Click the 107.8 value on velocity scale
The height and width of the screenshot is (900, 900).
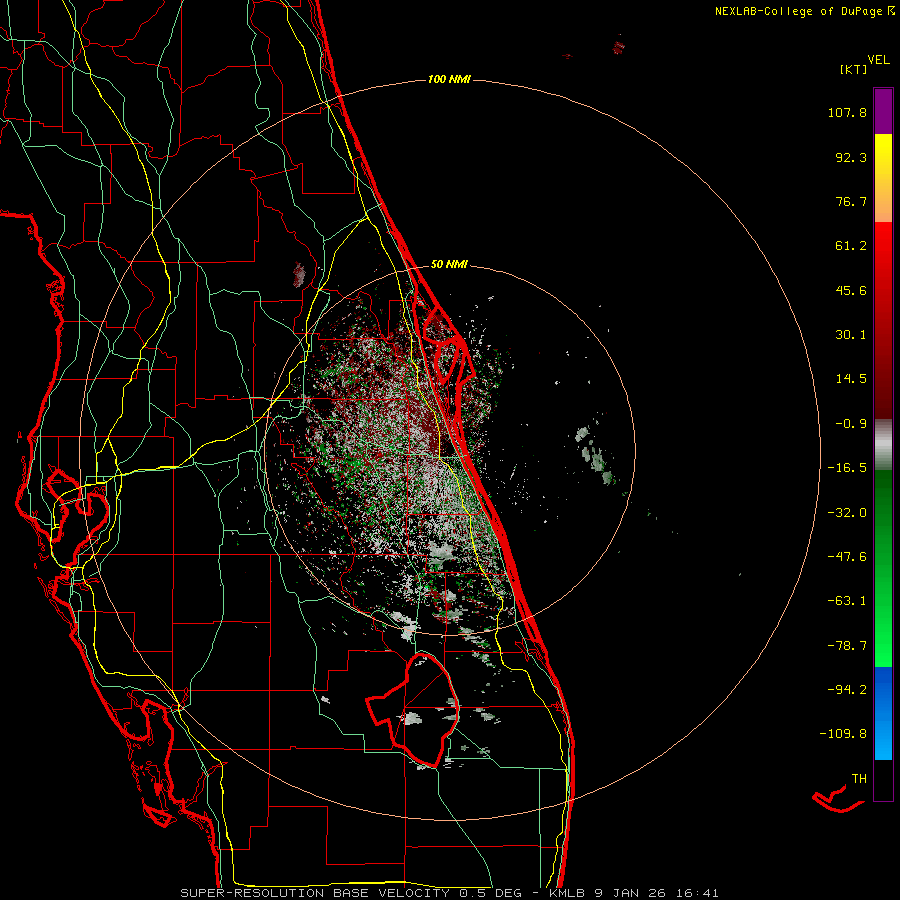[847, 112]
